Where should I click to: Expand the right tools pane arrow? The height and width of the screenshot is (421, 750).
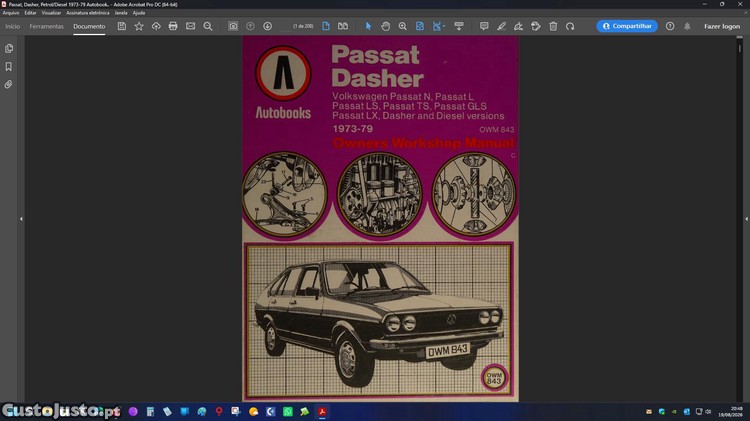point(746,219)
